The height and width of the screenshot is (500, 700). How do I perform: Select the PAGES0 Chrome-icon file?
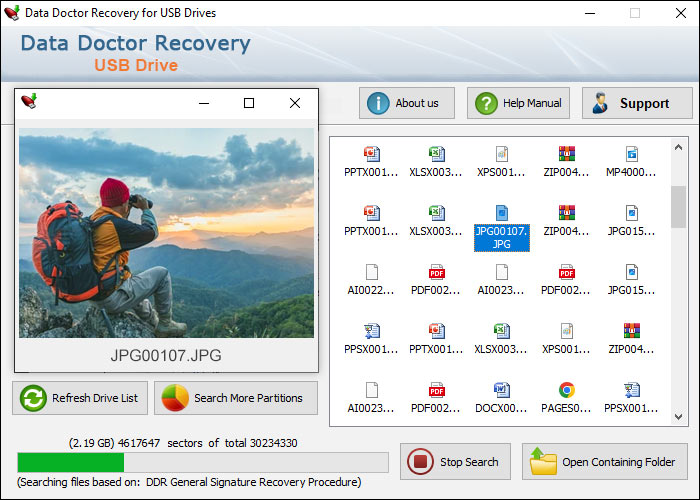pos(567,390)
